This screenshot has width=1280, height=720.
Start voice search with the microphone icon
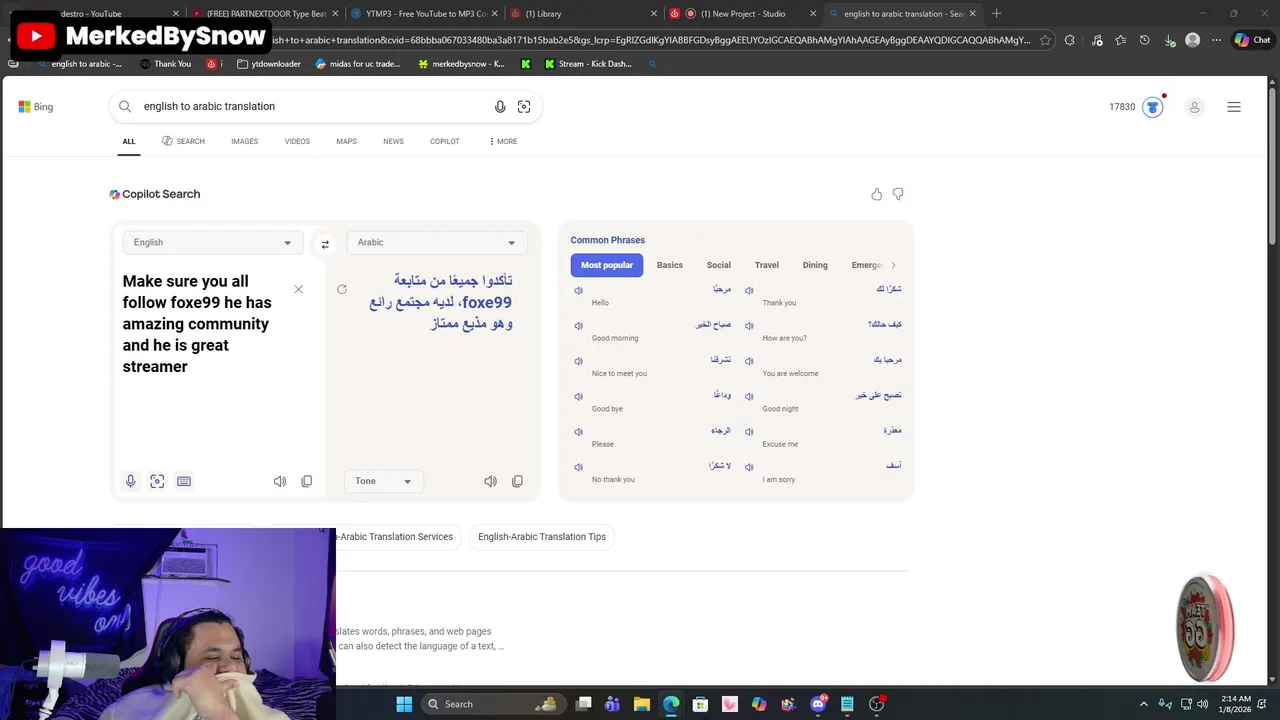[500, 107]
